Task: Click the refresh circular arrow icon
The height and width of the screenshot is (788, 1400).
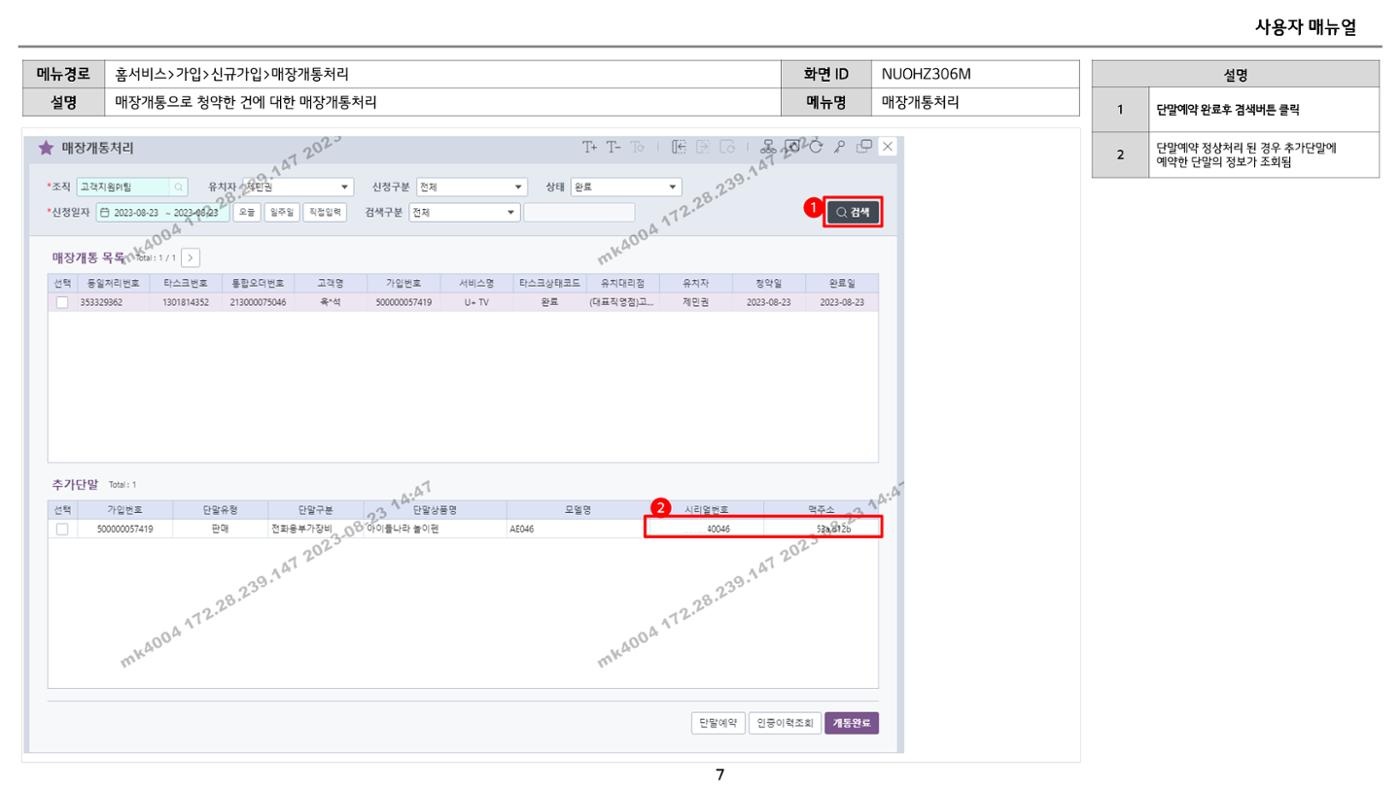Action: click(818, 148)
